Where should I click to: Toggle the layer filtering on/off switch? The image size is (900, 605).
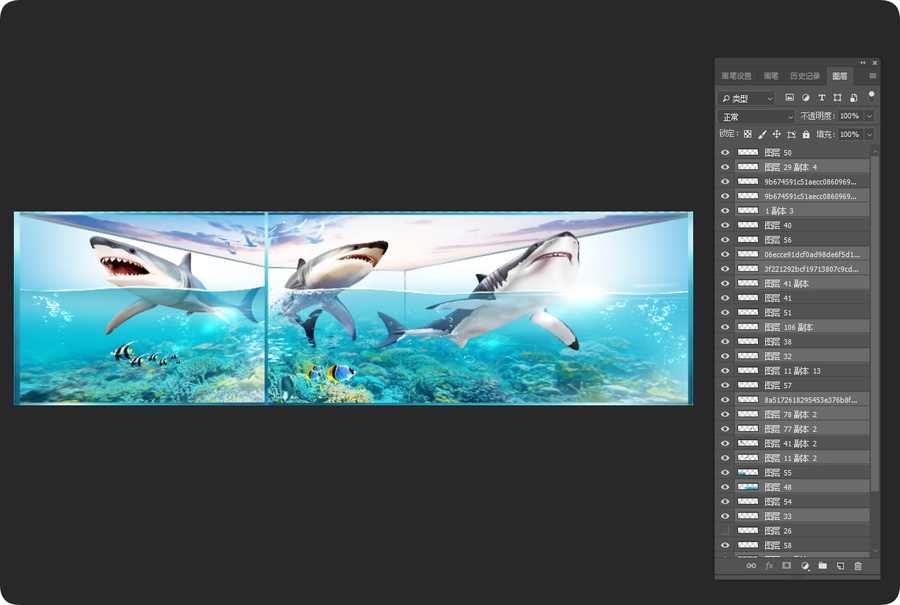(x=871, y=96)
